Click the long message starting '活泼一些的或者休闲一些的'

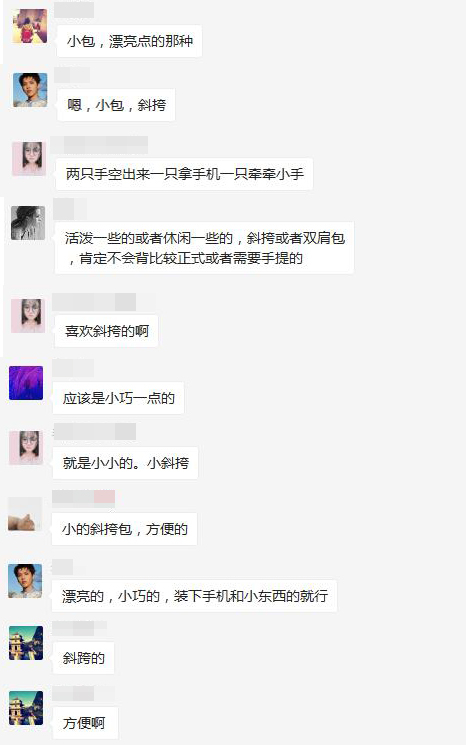204,248
